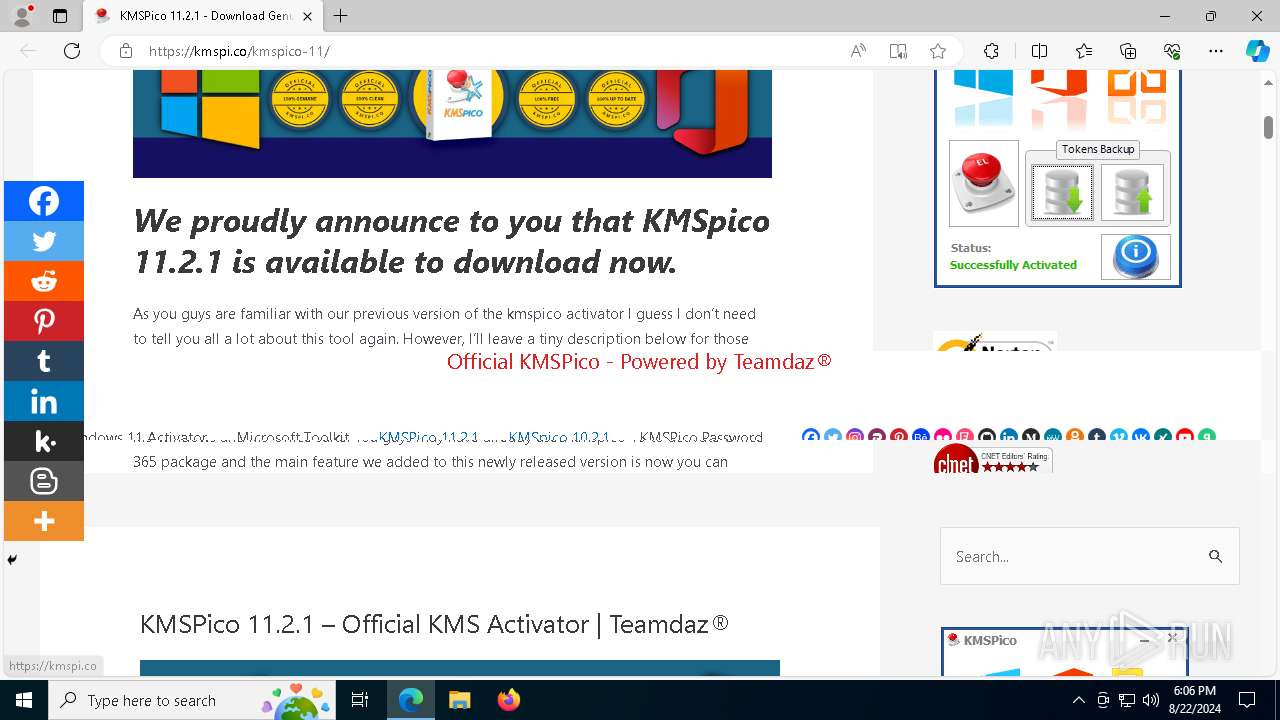Open tab actions menu button
Screen dimensions: 1280x720
[x=60, y=16]
